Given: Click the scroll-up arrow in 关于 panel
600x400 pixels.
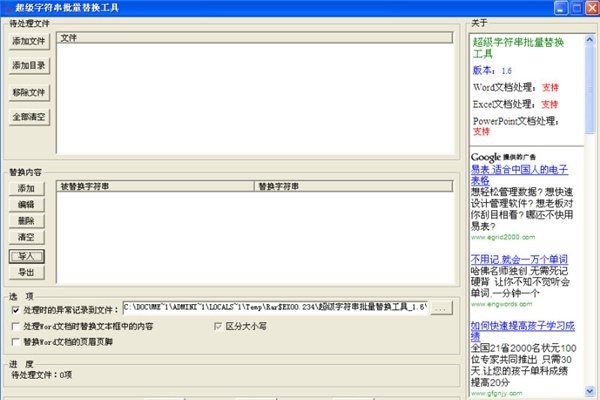Looking at the screenshot, I should tap(590, 39).
